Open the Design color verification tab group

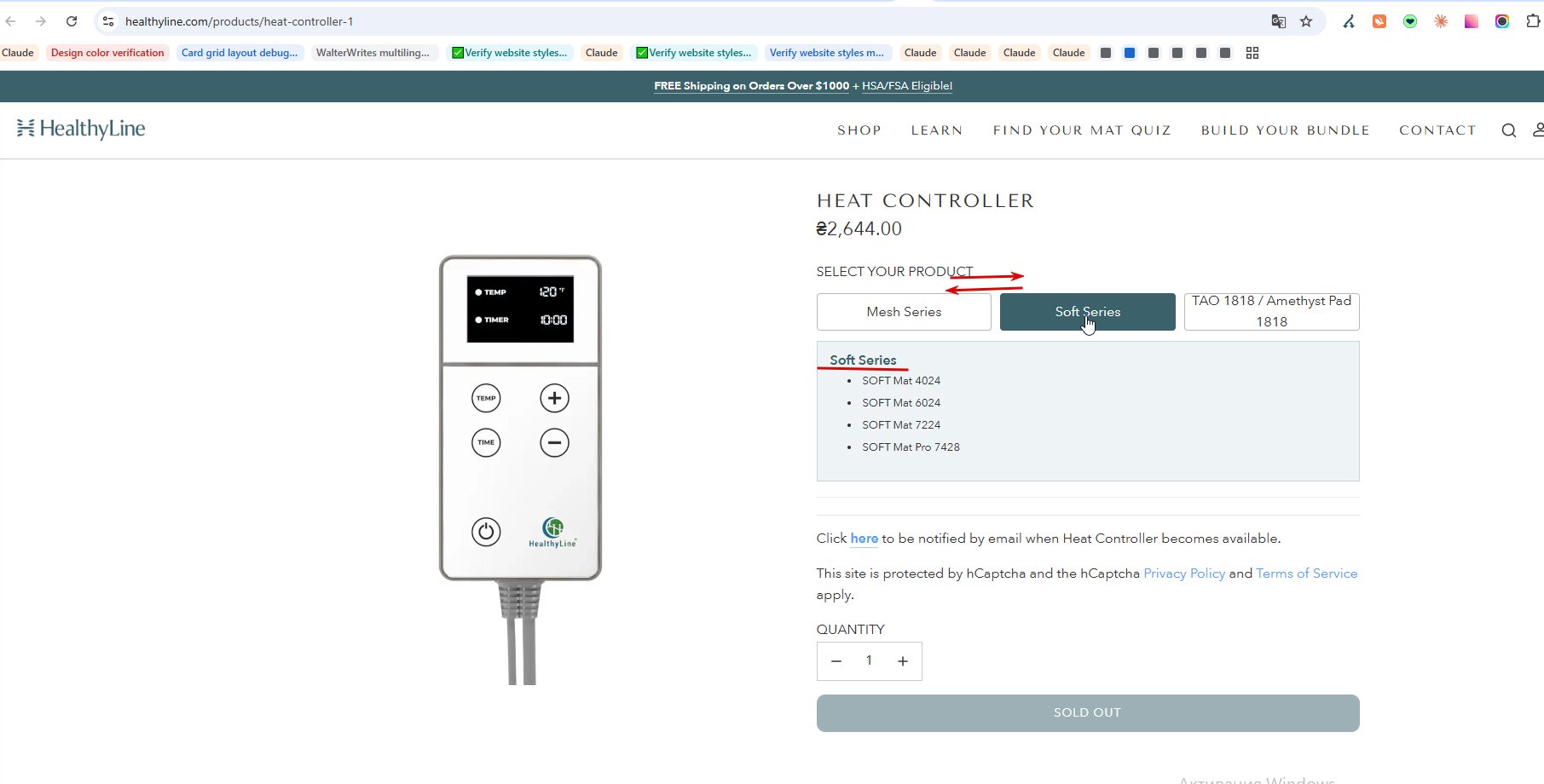click(x=107, y=53)
